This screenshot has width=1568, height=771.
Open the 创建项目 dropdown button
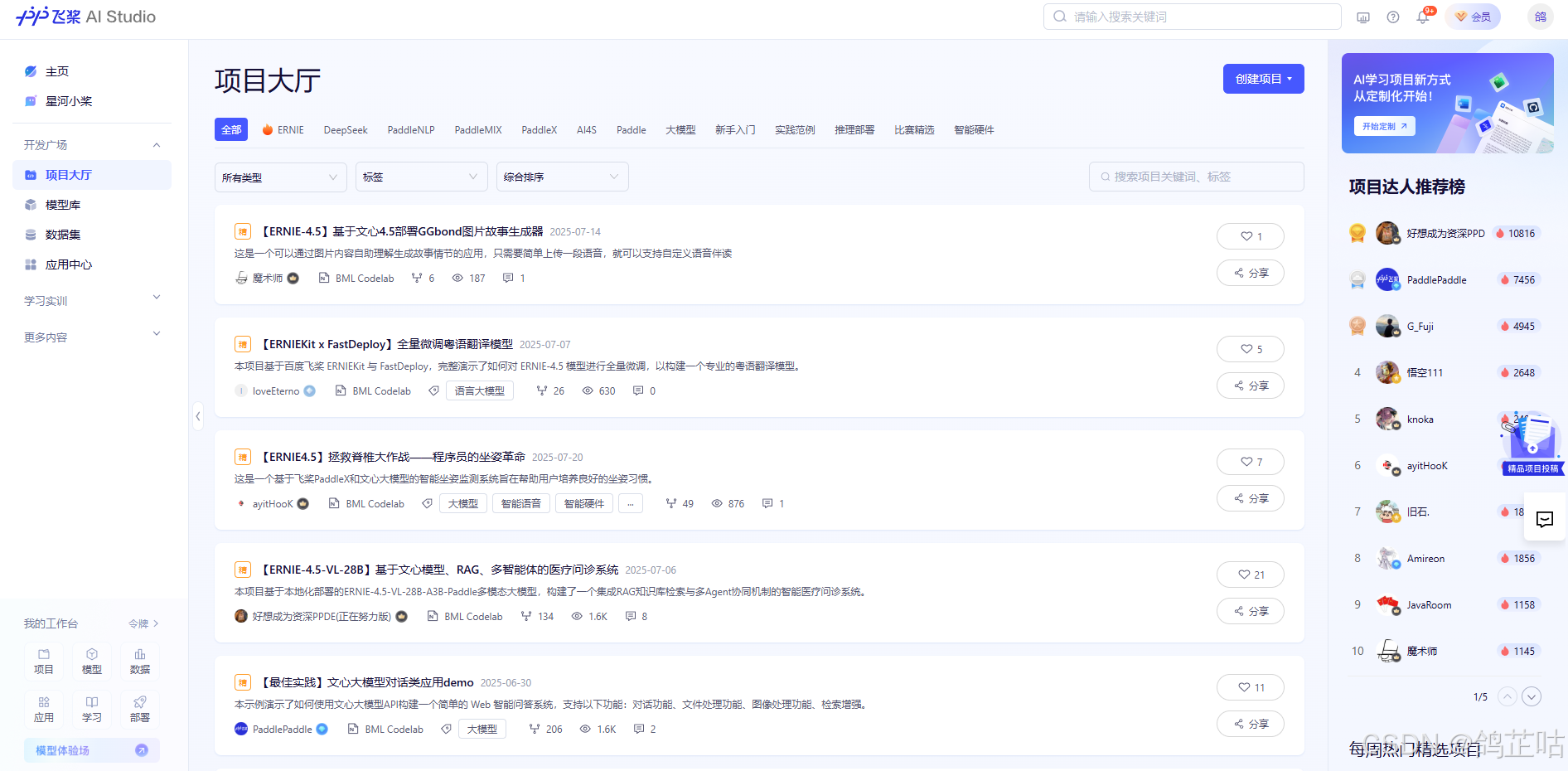1263,79
